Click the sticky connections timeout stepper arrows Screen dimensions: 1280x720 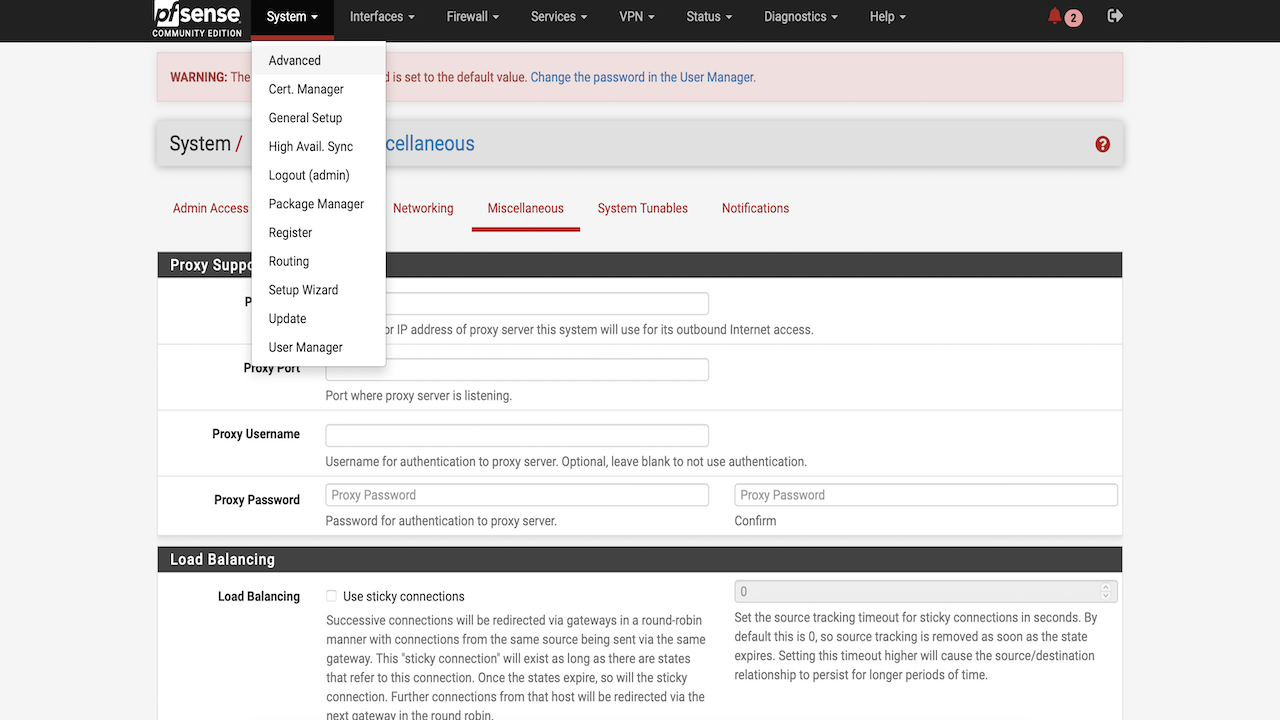1106,592
